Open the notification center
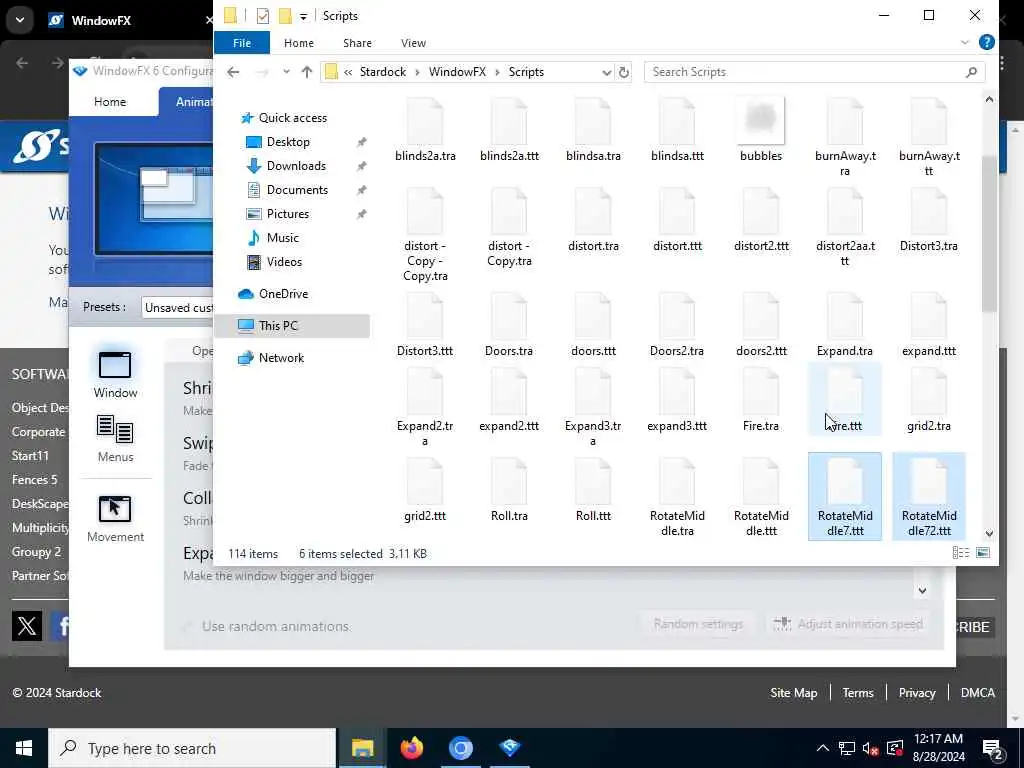Viewport: 1024px width, 768px height. pyautogui.click(x=993, y=748)
